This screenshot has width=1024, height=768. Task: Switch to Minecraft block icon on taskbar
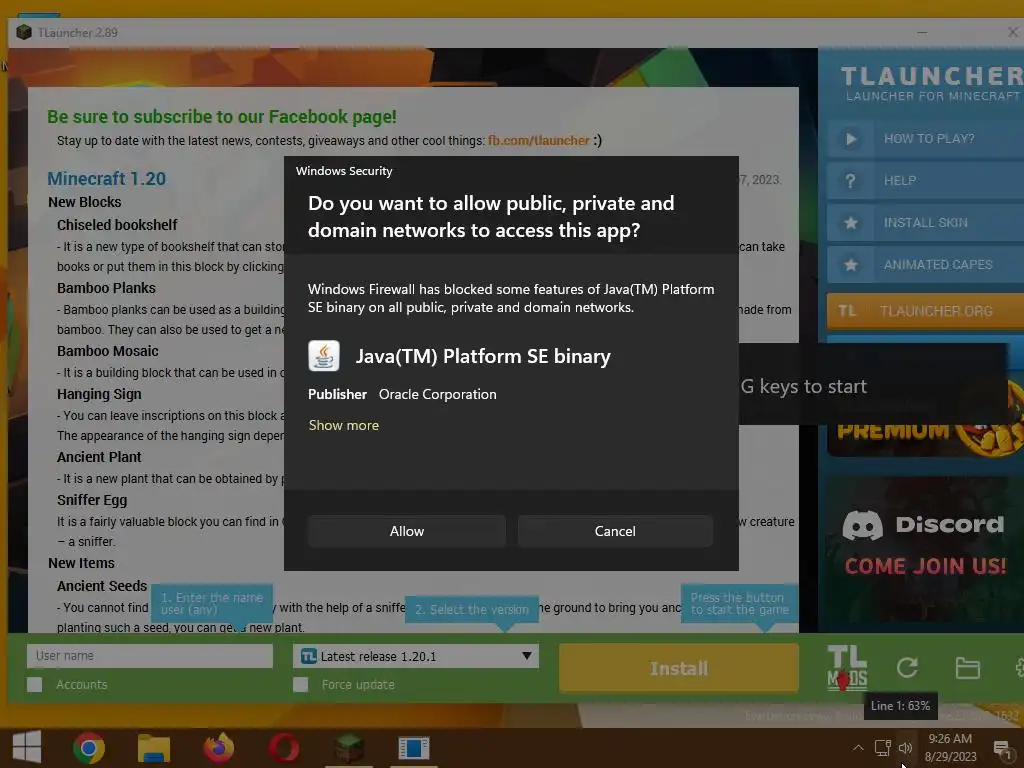point(349,748)
